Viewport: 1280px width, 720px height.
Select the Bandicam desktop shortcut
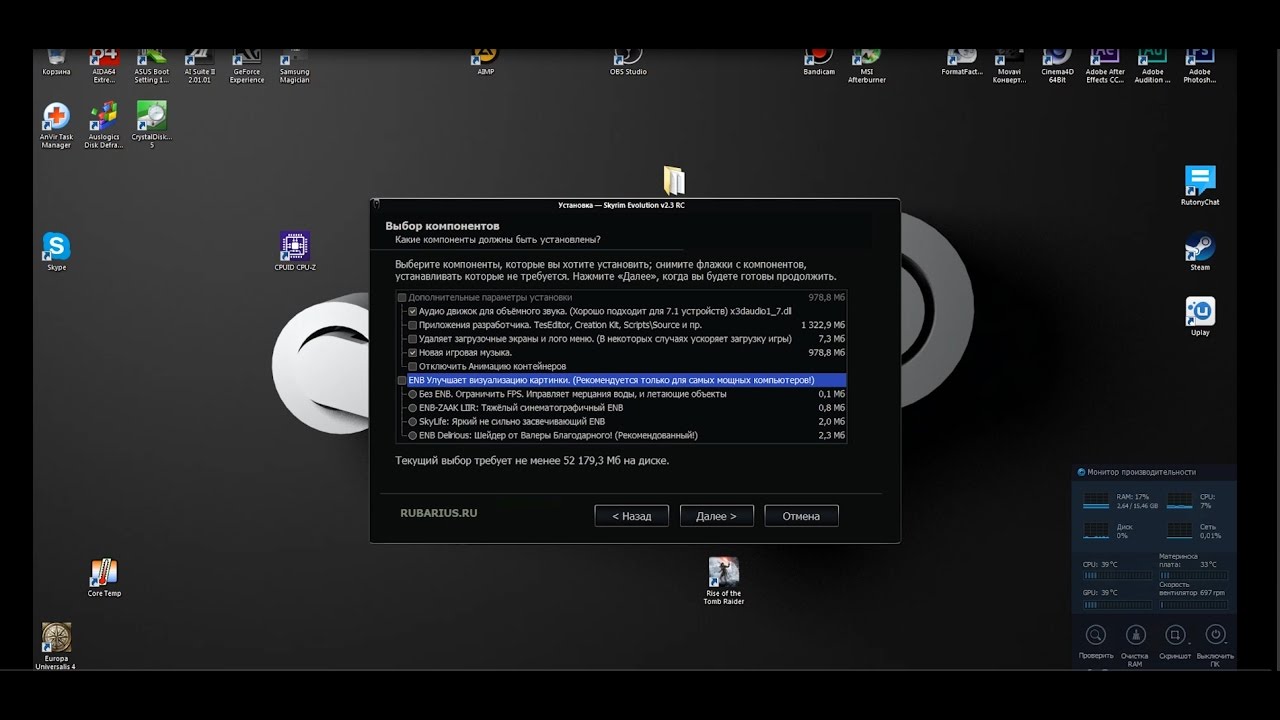click(819, 61)
